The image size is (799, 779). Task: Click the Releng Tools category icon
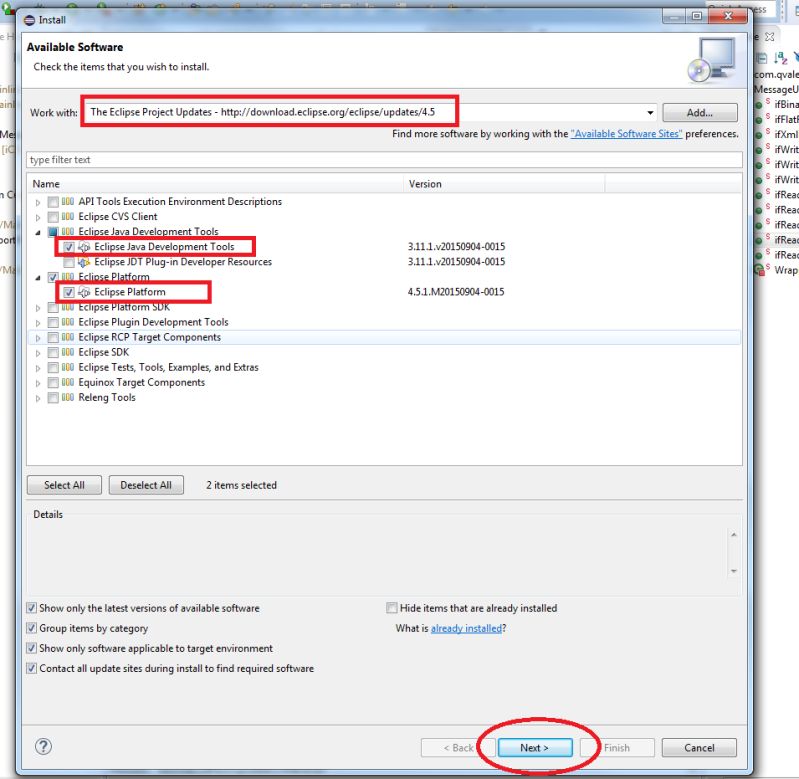coord(68,397)
